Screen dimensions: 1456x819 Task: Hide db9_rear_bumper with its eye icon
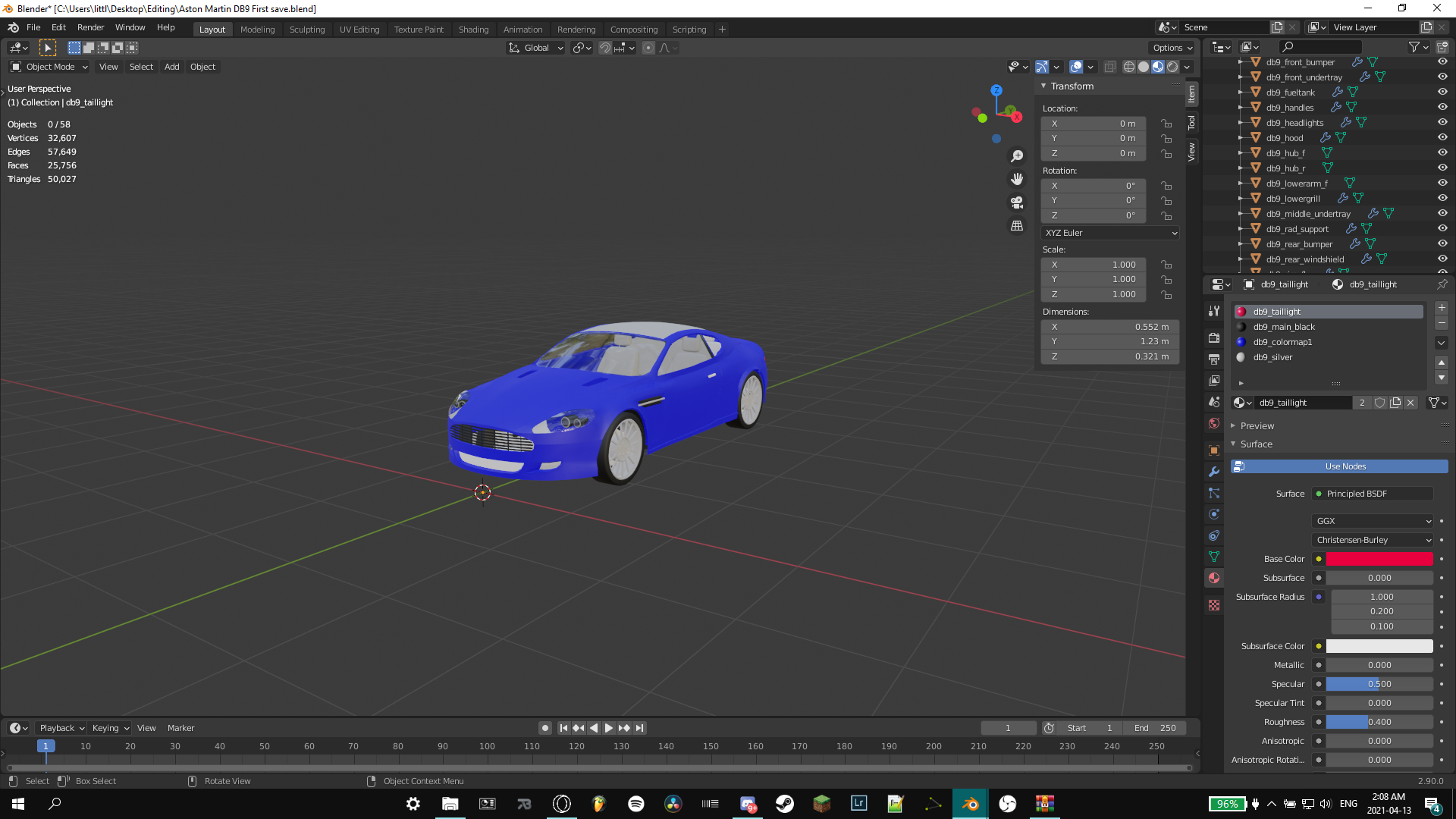1442,243
